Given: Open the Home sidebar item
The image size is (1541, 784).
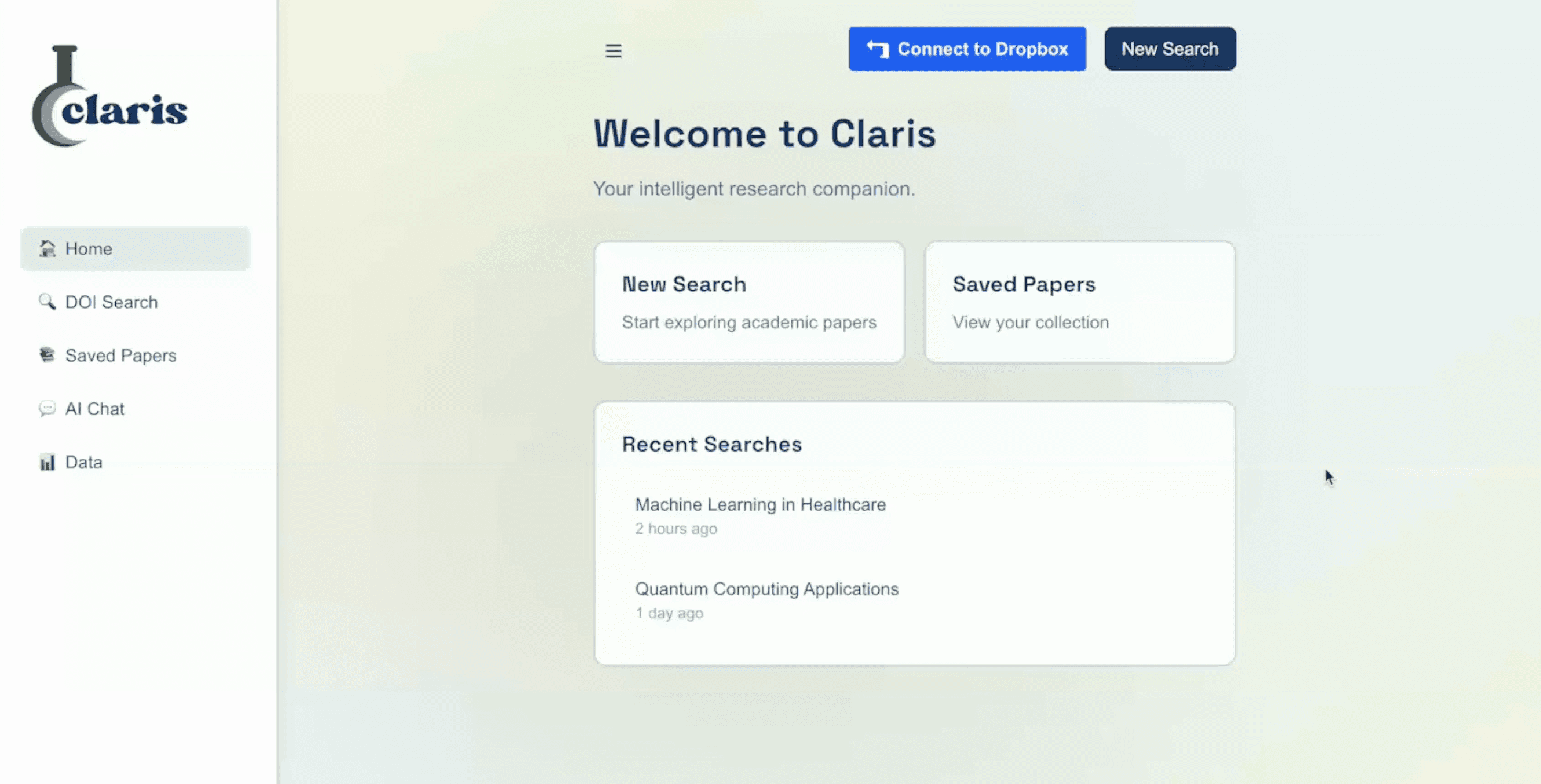Looking at the screenshot, I should click(x=135, y=248).
